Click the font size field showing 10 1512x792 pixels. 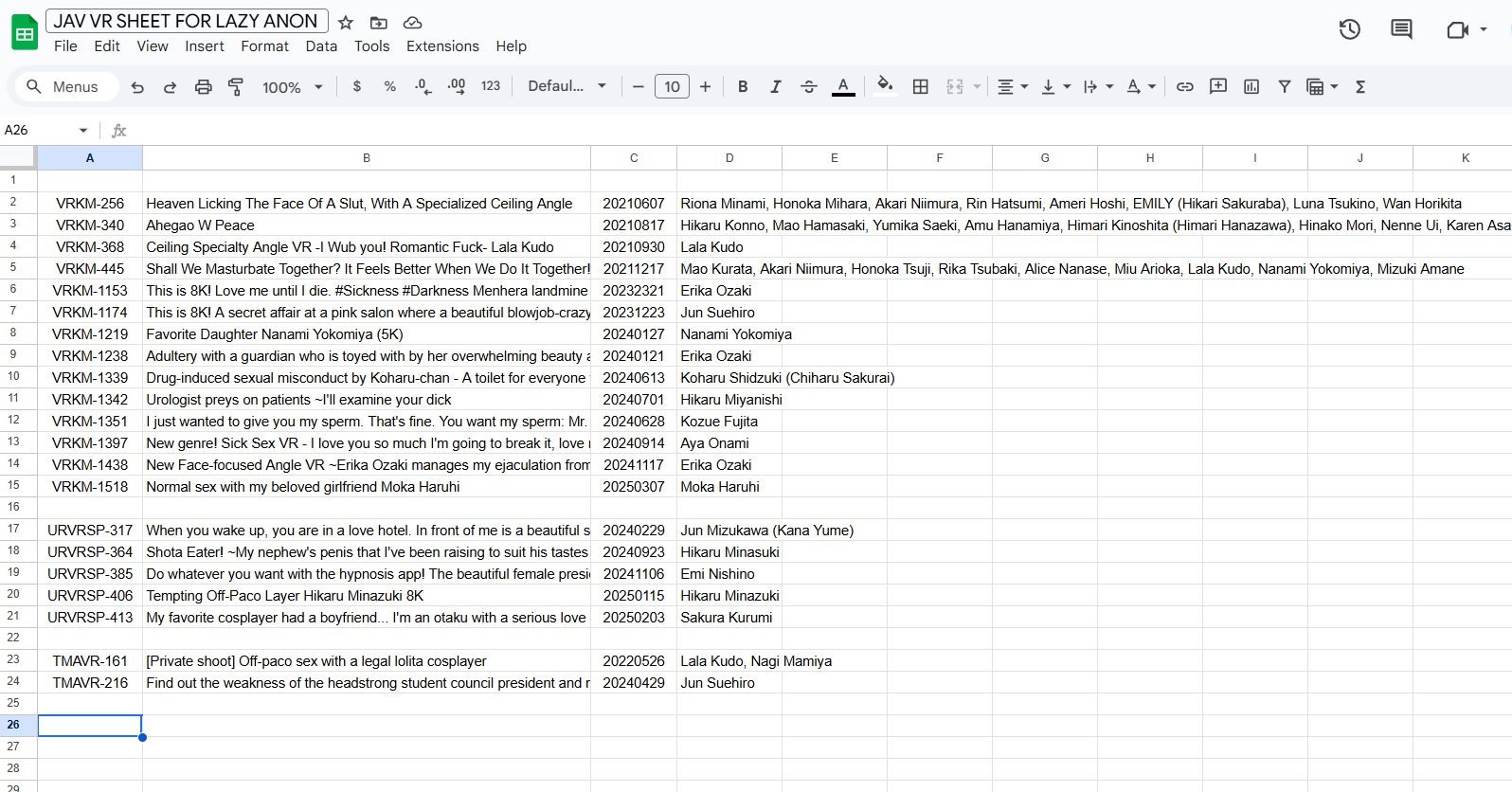point(672,86)
